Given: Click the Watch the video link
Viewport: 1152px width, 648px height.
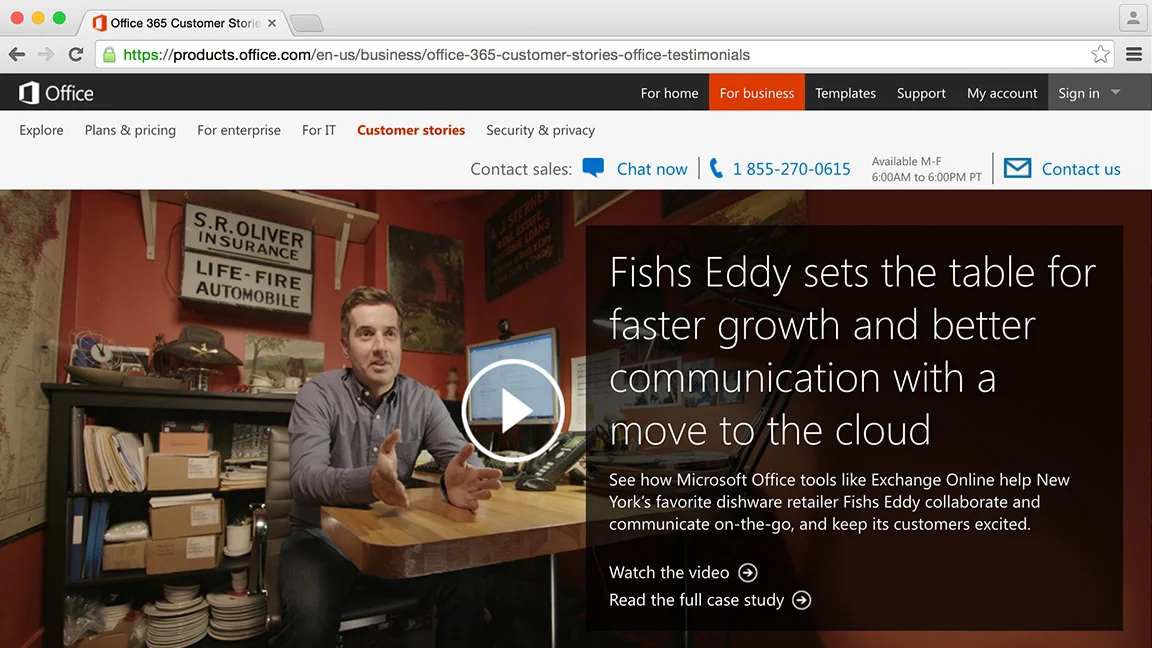Looking at the screenshot, I should (669, 572).
